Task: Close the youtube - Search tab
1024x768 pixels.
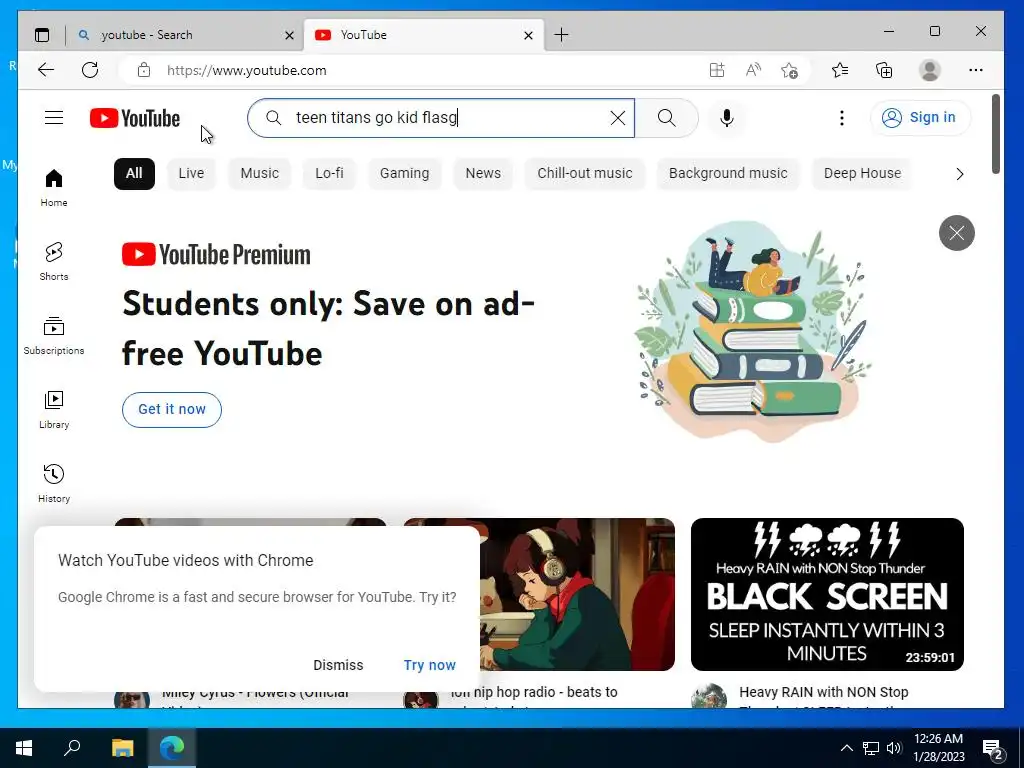Action: [x=289, y=35]
